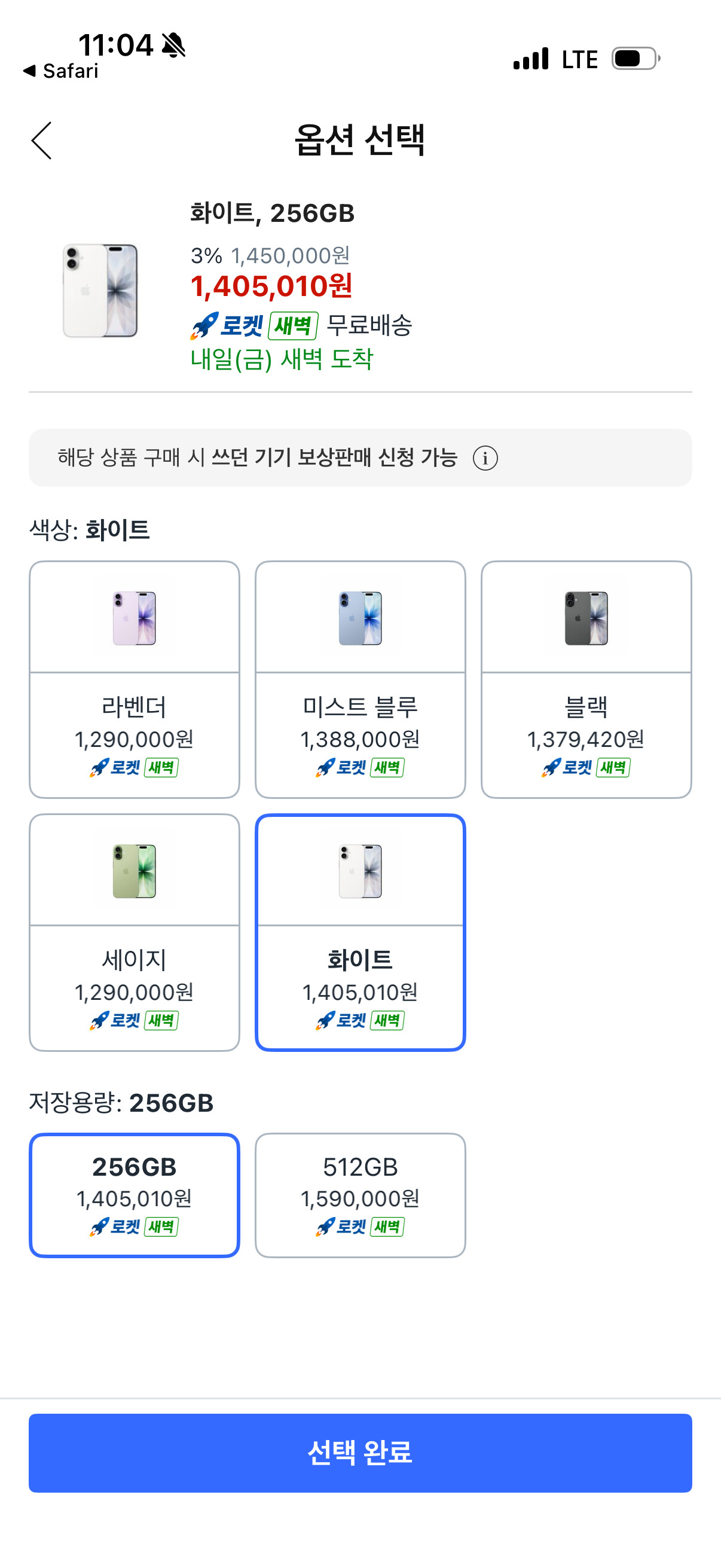The width and height of the screenshot is (721, 1568).
Task: Tap the sage green iPhone image
Action: pyautogui.click(x=135, y=871)
